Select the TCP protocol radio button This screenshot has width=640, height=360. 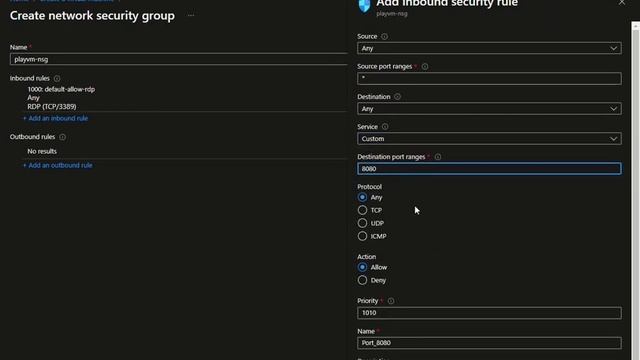point(362,210)
